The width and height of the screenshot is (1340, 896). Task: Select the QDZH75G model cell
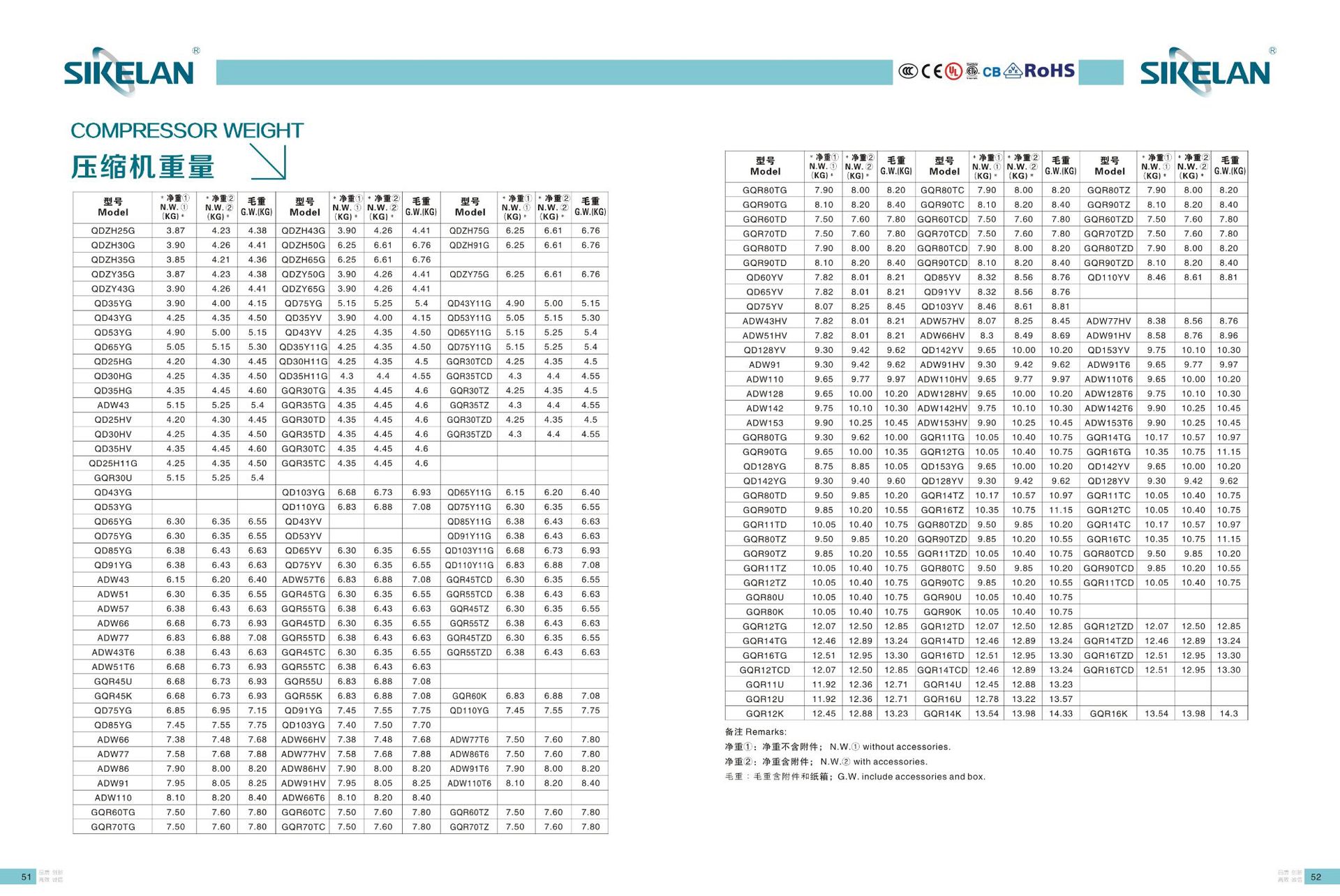click(x=469, y=230)
